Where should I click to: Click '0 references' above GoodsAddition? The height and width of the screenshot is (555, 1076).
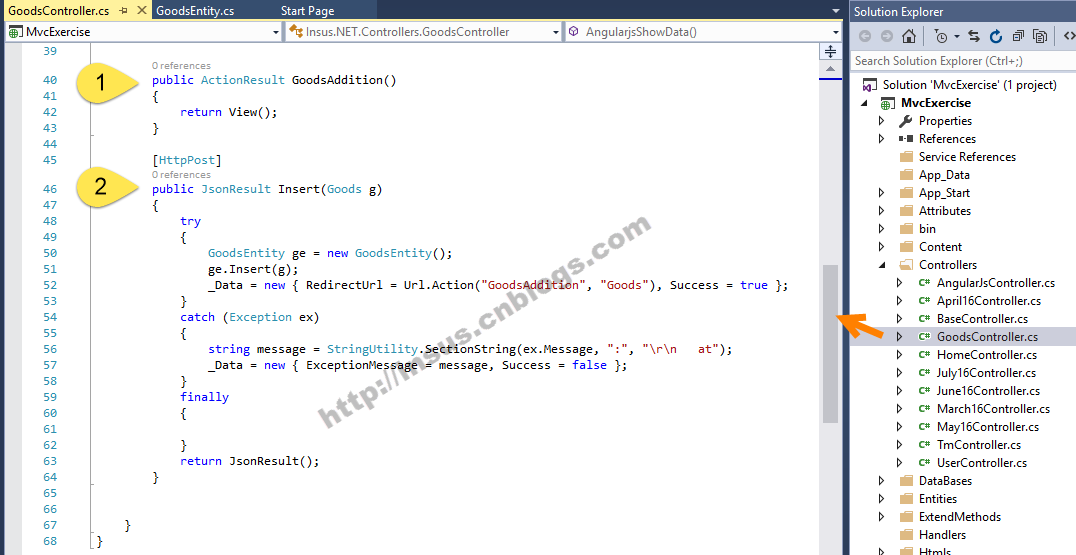(181, 66)
